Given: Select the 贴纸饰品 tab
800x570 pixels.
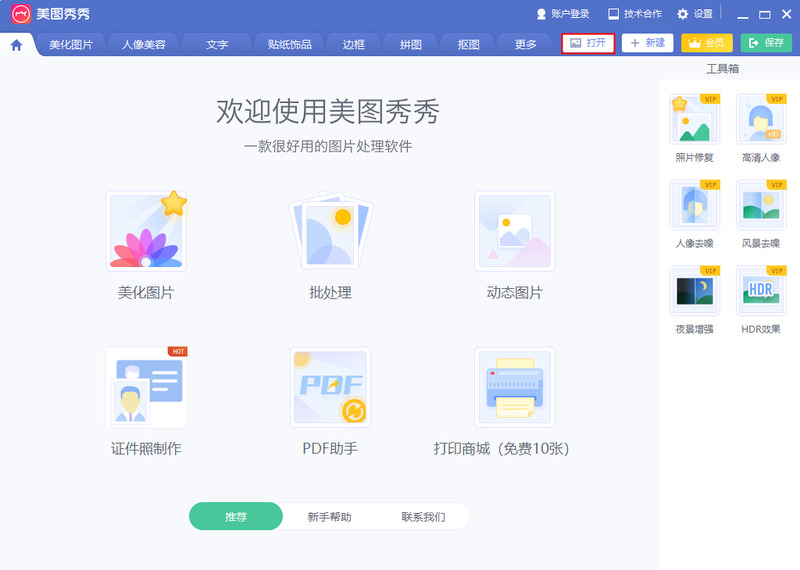Looking at the screenshot, I should click(289, 44).
